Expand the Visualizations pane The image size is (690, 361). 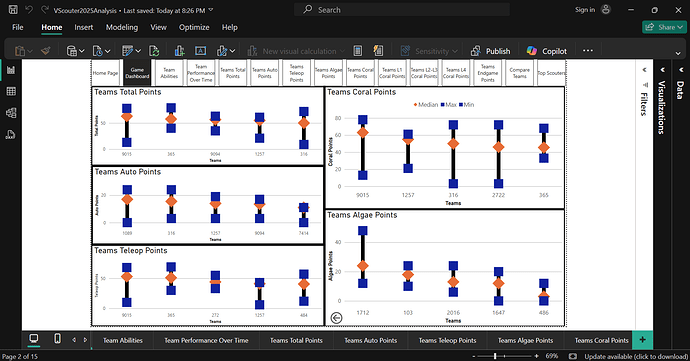[x=661, y=70]
